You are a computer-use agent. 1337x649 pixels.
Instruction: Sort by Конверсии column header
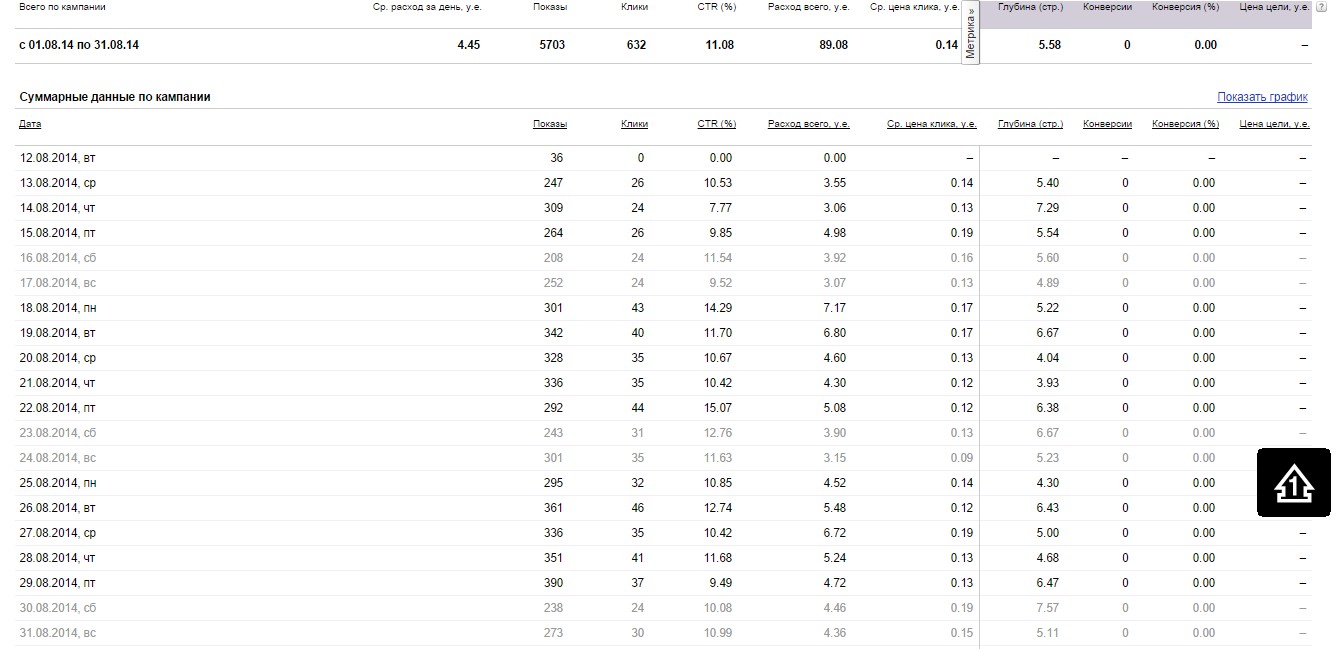click(x=1107, y=124)
